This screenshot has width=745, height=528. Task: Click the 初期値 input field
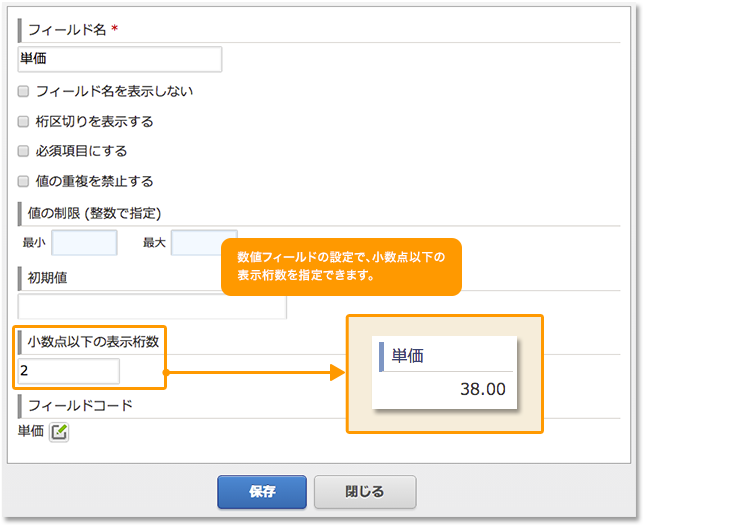click(x=152, y=306)
